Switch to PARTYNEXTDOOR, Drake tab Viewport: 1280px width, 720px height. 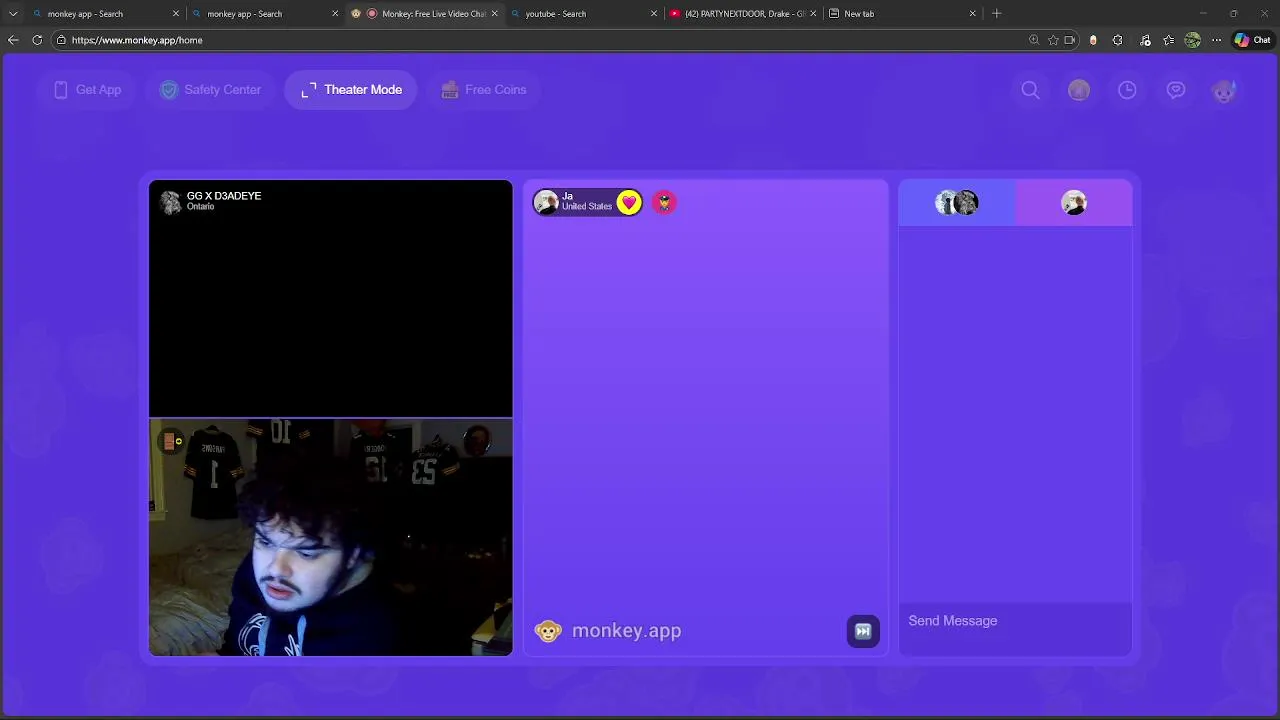tap(744, 14)
